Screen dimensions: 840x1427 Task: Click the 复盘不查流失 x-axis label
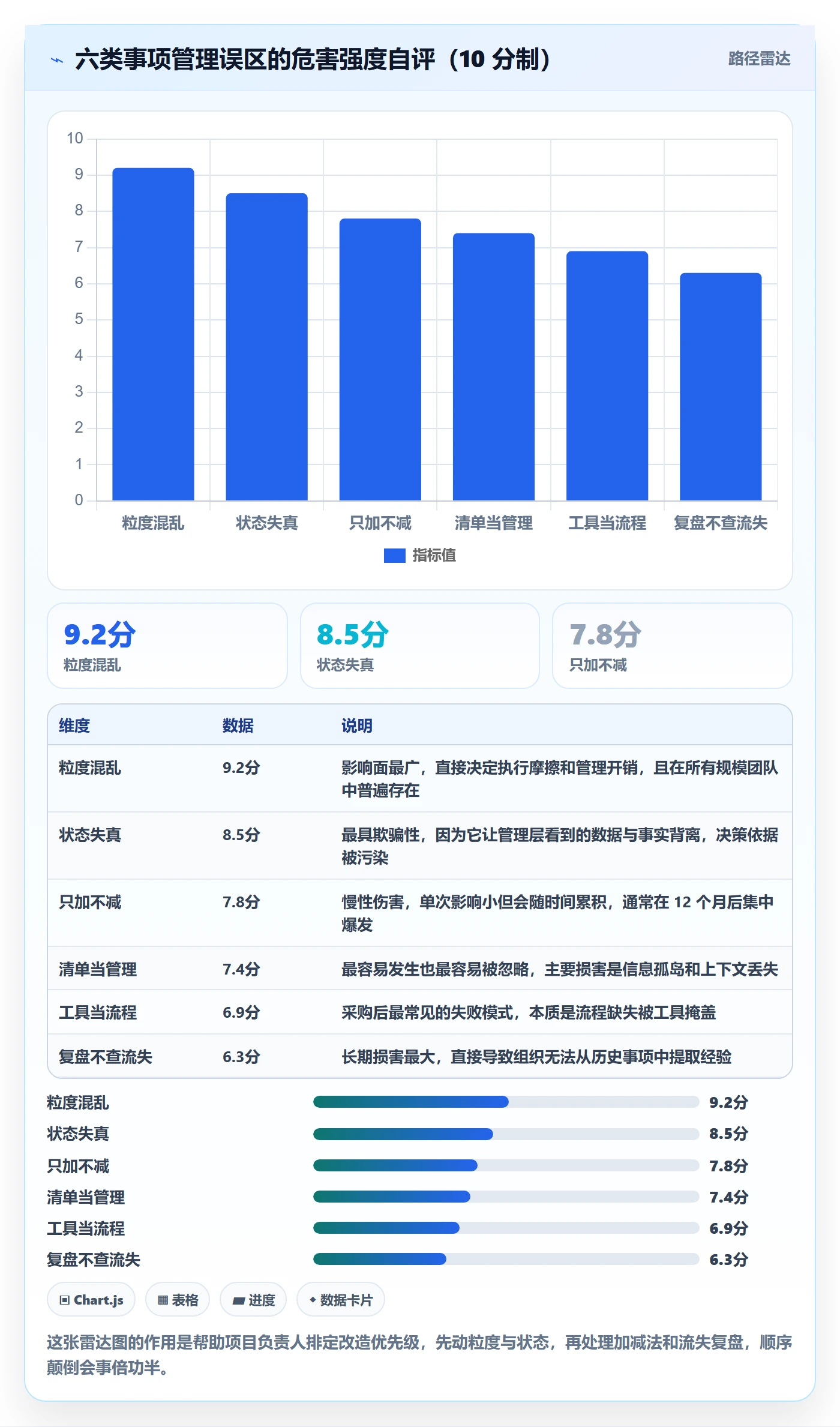721,523
